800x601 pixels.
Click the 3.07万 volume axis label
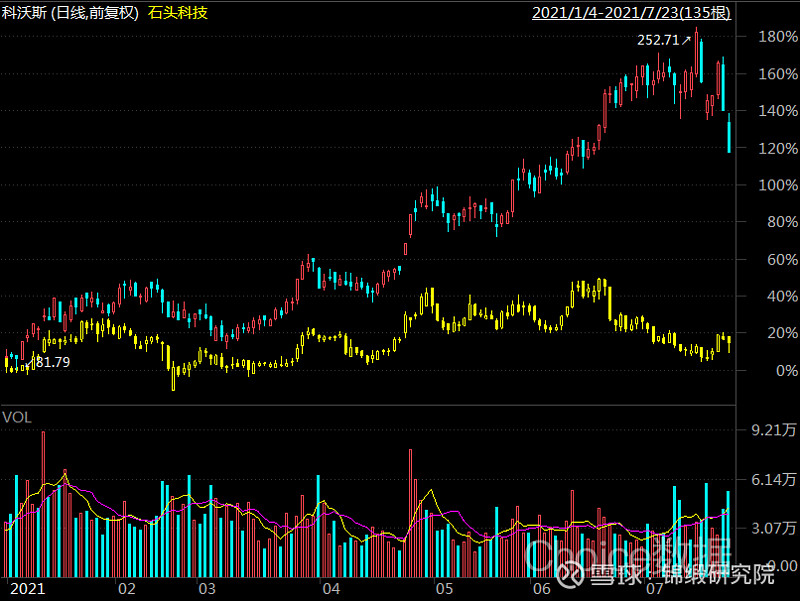(774, 528)
